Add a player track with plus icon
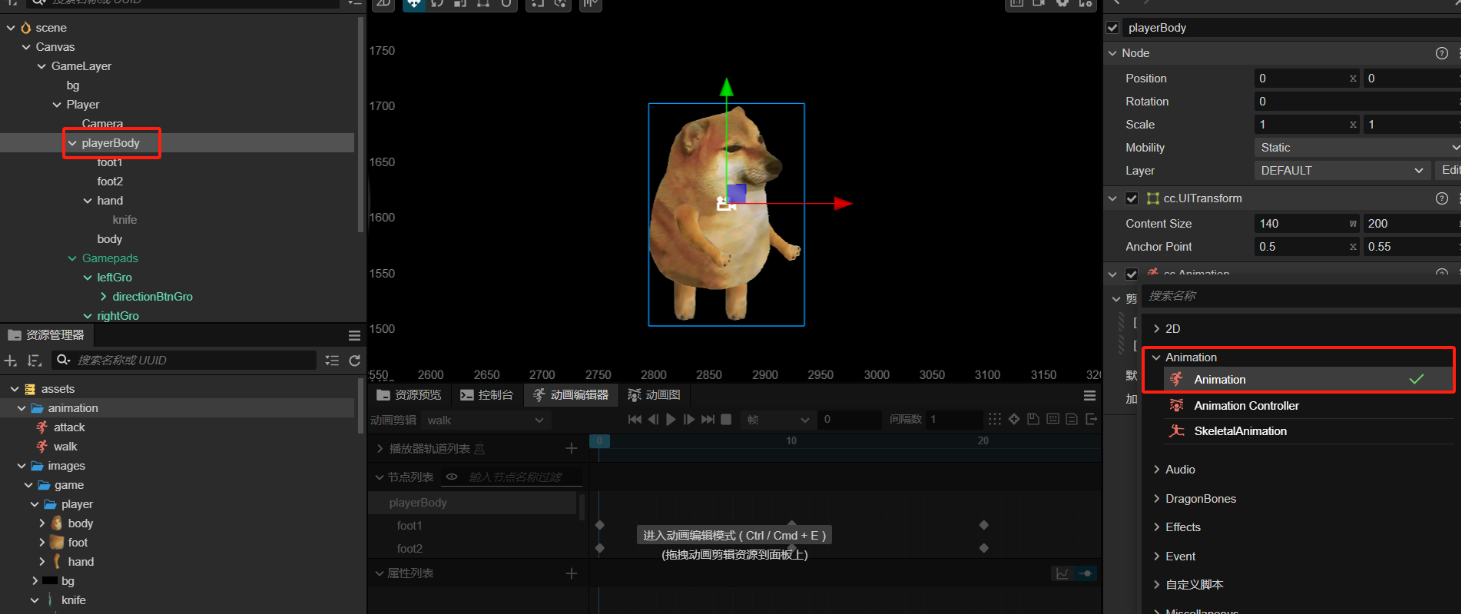 tap(571, 449)
